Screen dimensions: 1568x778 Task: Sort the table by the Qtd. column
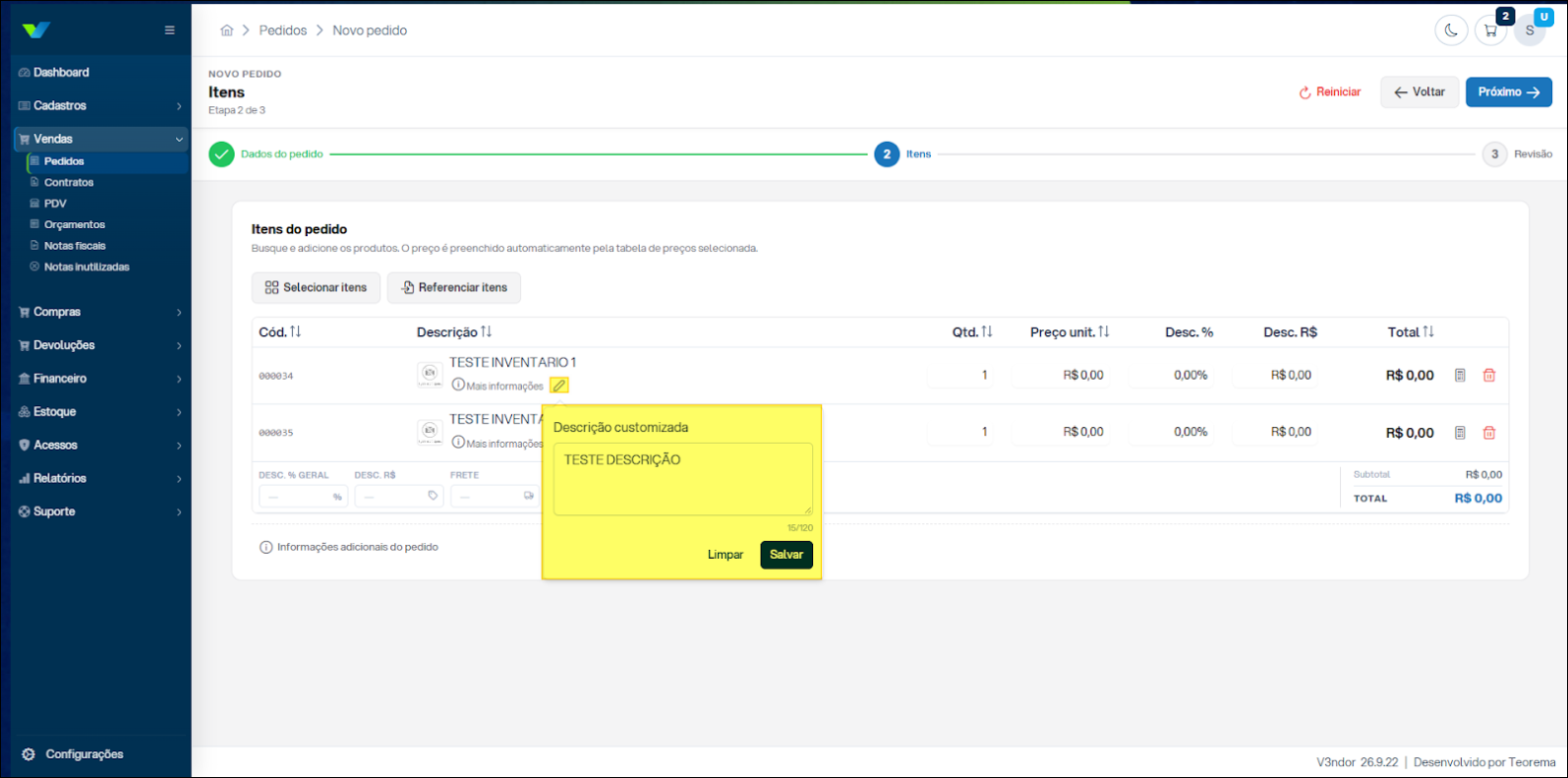point(972,332)
